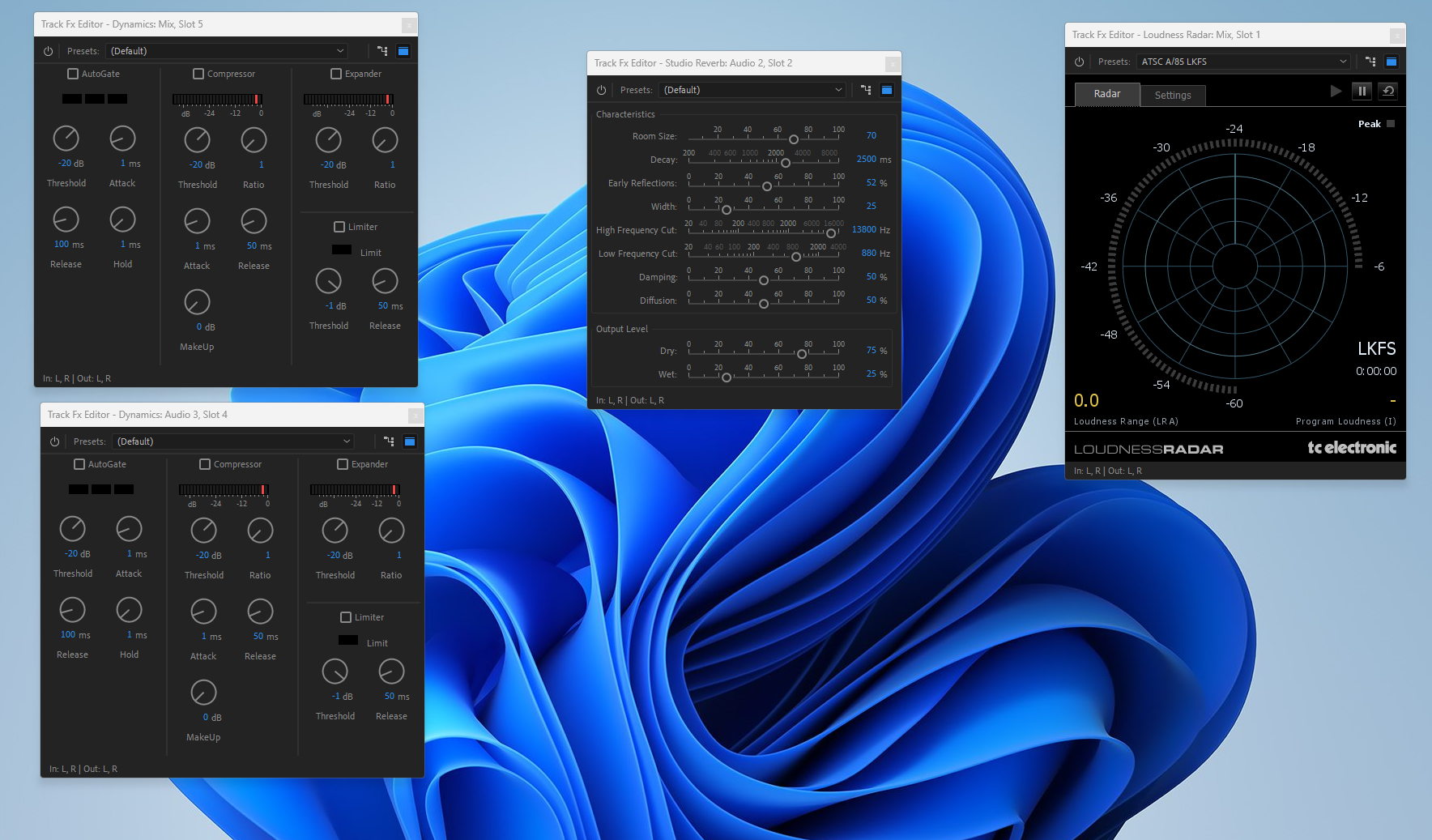Image resolution: width=1432 pixels, height=840 pixels.
Task: Open the channel map editor icon in Studio Reverb
Action: pyautogui.click(x=867, y=90)
